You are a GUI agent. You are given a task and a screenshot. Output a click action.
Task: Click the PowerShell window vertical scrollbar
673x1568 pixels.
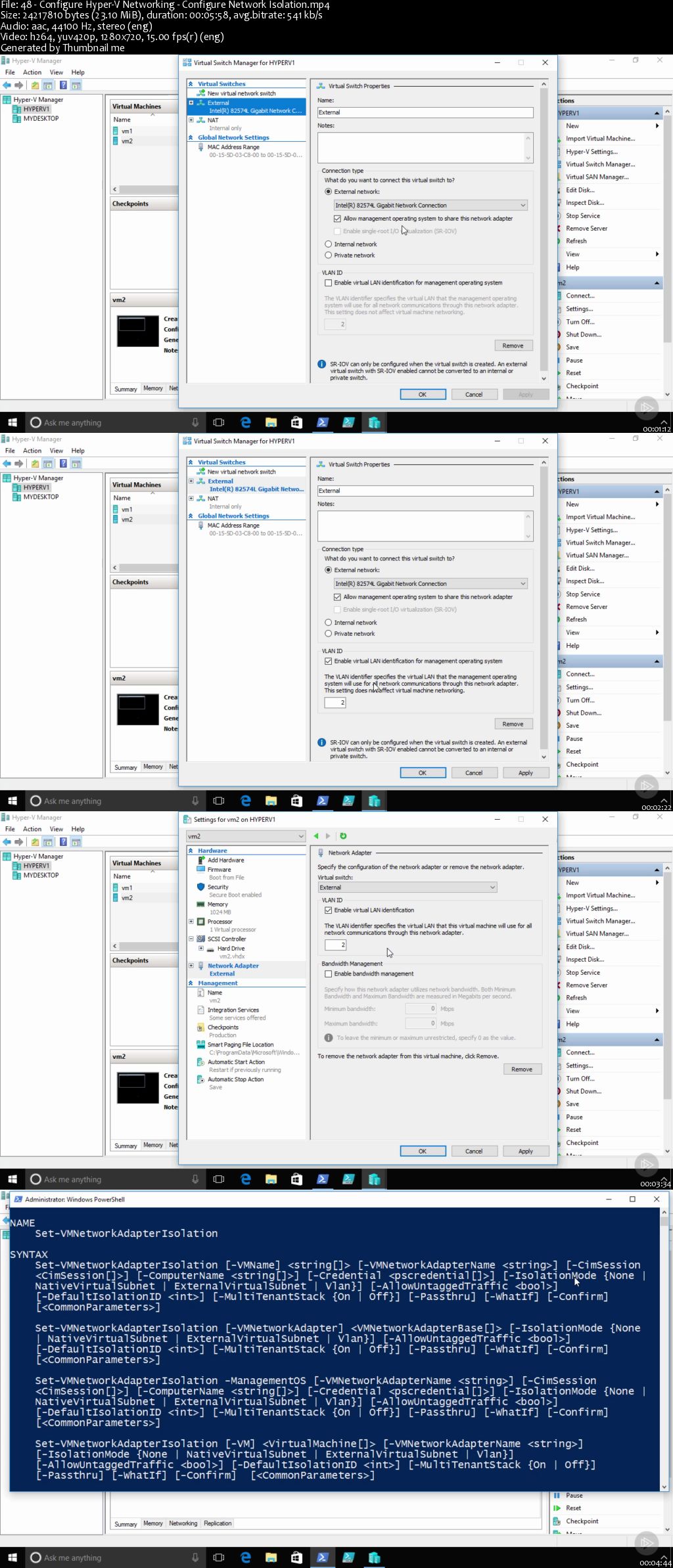click(664, 1349)
